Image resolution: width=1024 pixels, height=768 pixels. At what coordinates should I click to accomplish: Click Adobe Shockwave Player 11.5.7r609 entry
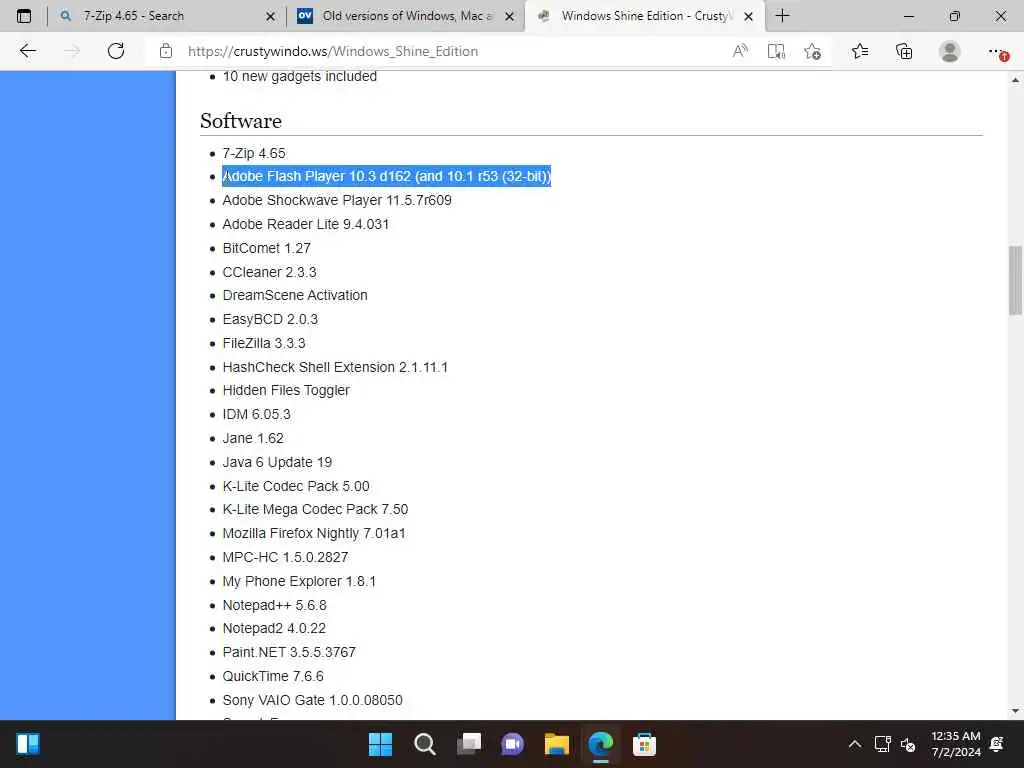tap(337, 200)
